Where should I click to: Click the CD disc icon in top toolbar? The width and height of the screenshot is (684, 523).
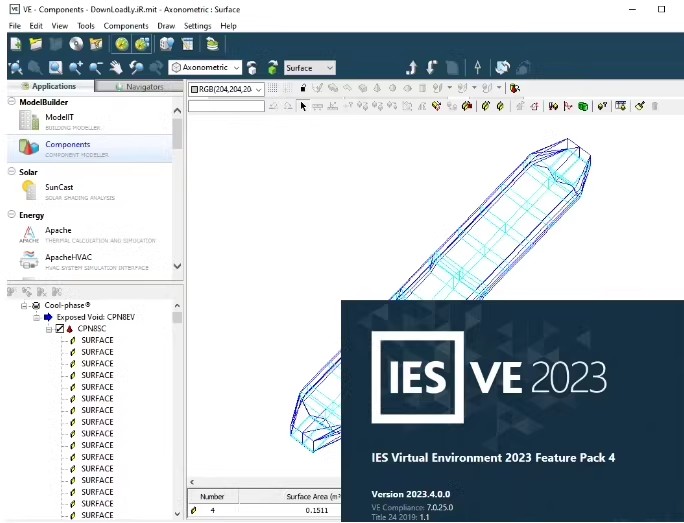pyautogui.click(x=76, y=44)
